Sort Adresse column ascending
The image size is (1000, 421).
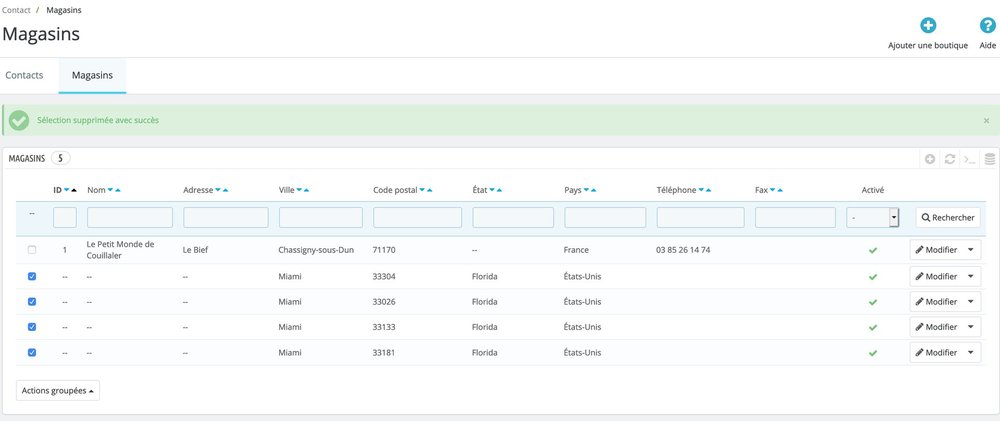tap(226, 190)
